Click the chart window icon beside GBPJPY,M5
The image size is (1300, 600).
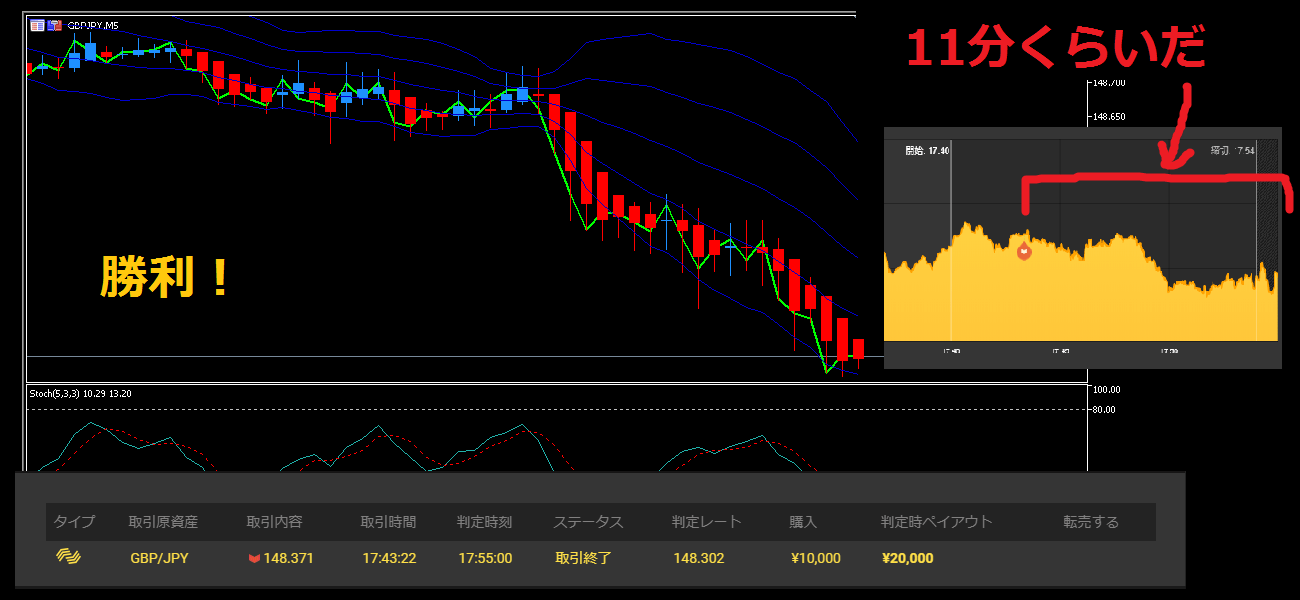pos(37,24)
